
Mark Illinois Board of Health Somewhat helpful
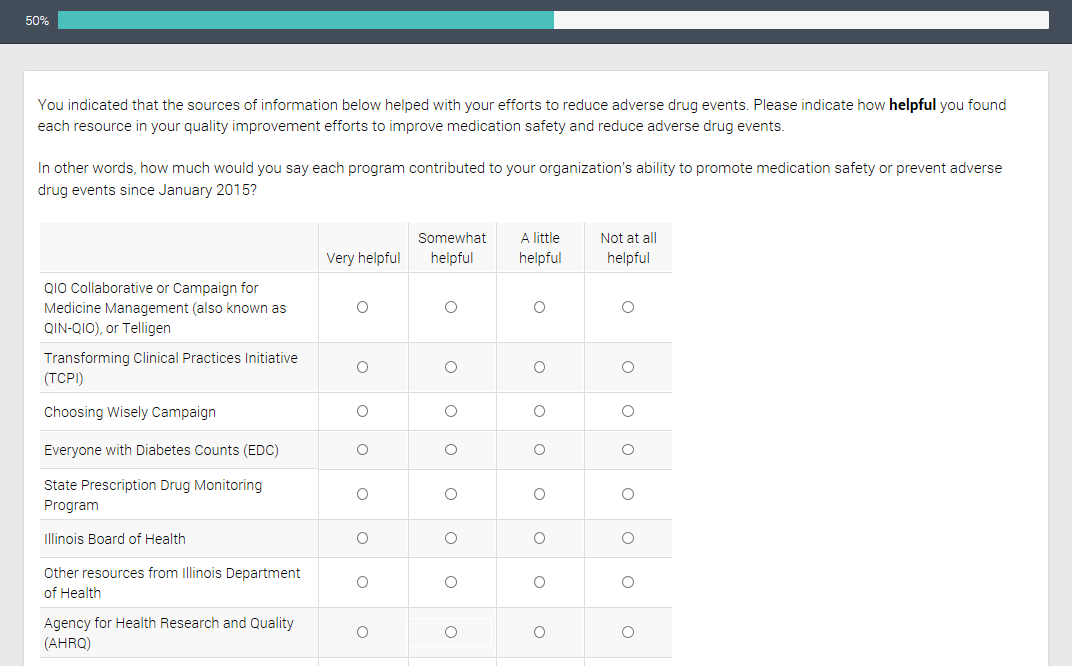click(x=451, y=538)
